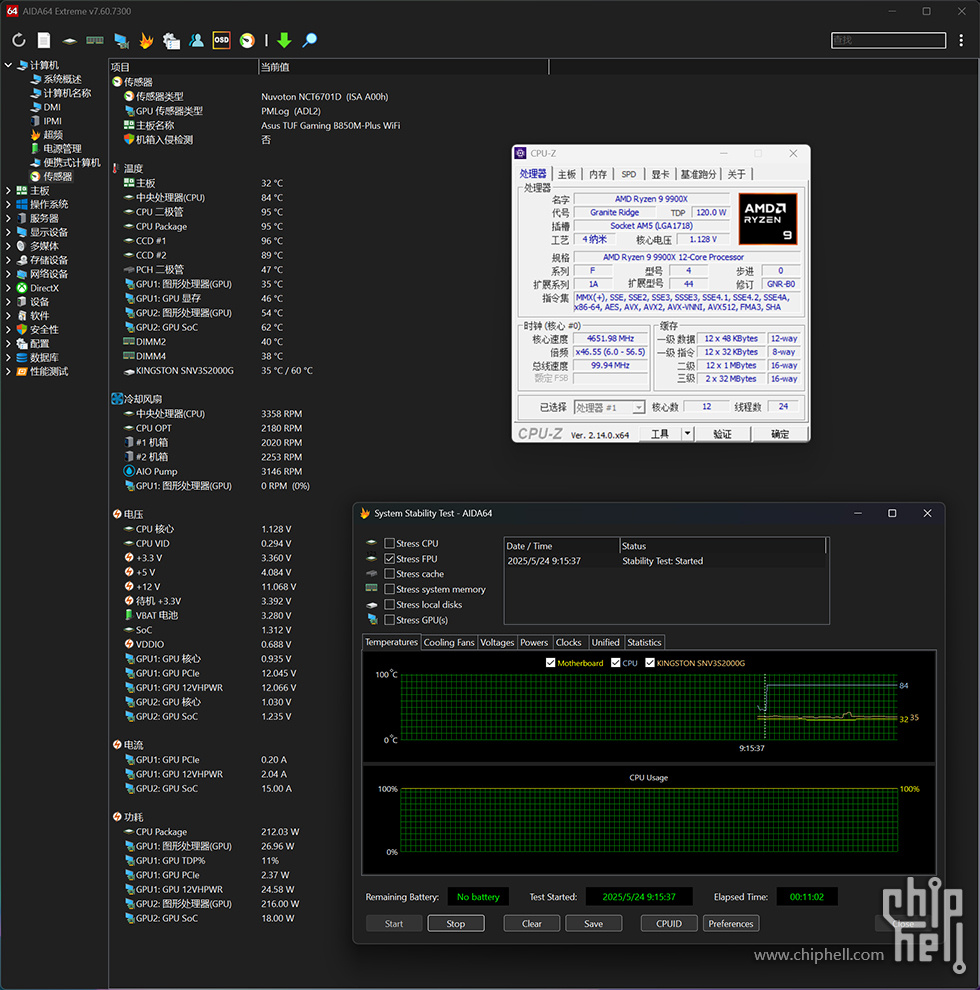Toggle KINGSTON SNV3S2000G graph checkbox

pos(650,663)
